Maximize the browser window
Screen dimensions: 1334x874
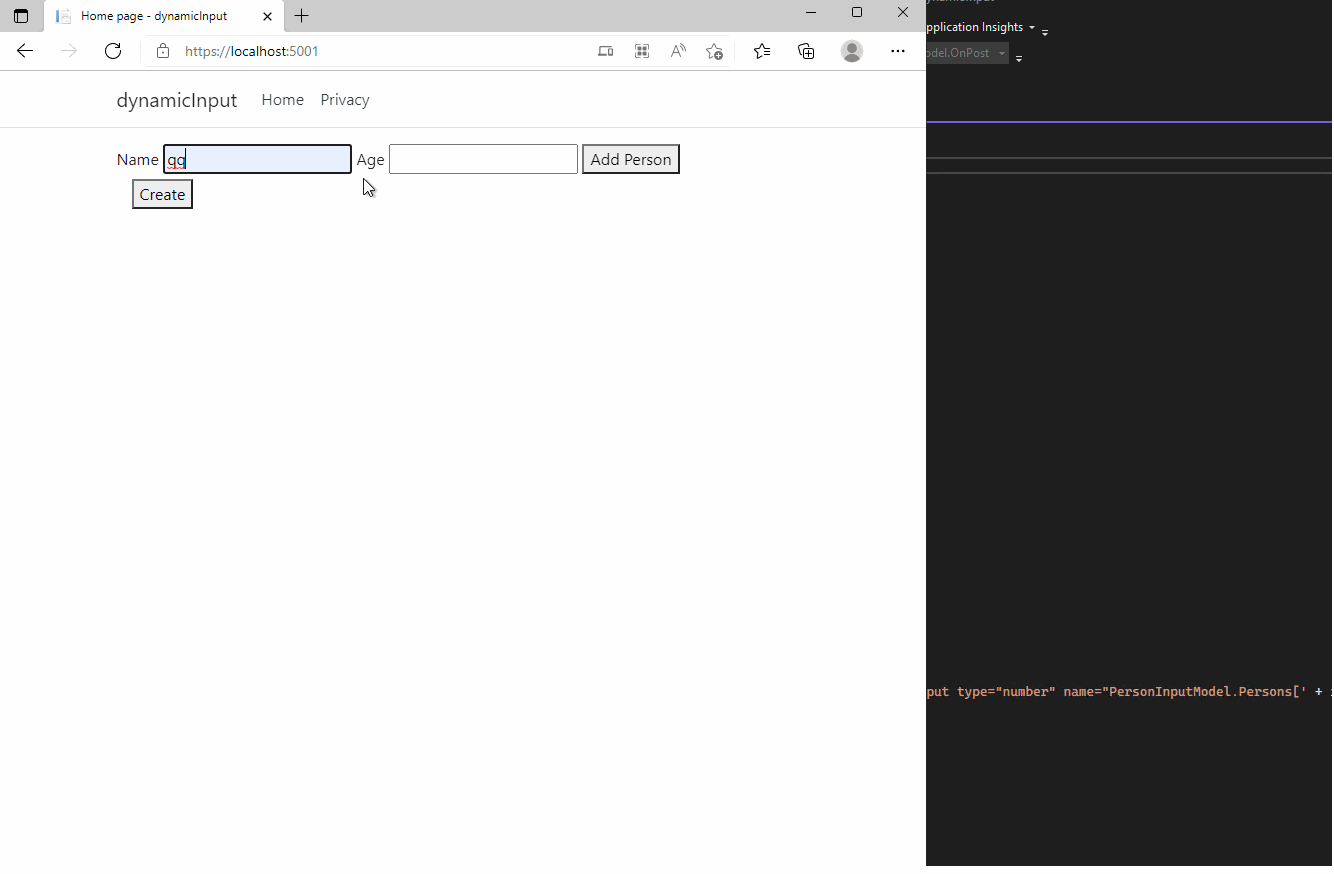(x=857, y=13)
